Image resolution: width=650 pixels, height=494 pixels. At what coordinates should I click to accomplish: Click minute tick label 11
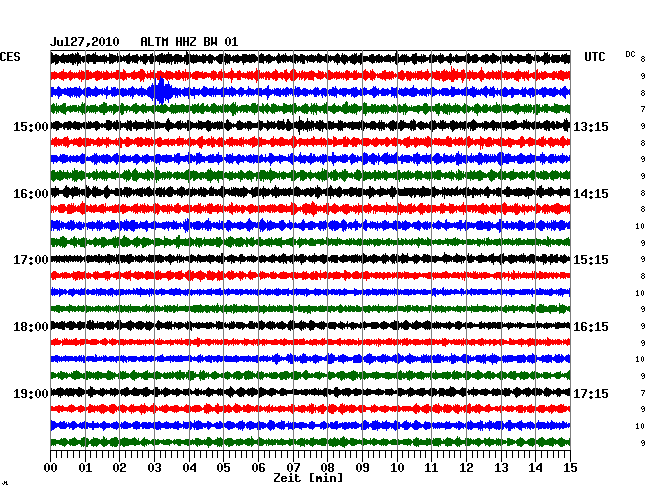point(431,468)
